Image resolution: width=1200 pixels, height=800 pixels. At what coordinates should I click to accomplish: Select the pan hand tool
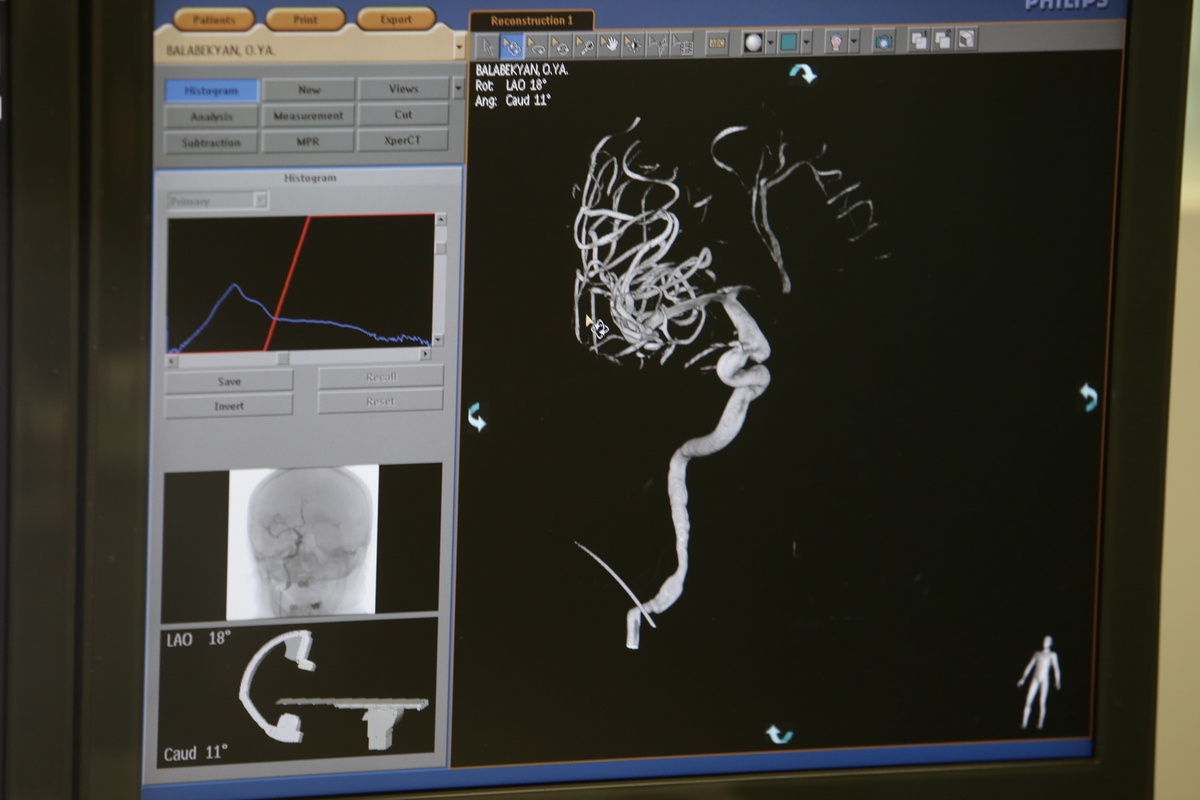click(609, 46)
